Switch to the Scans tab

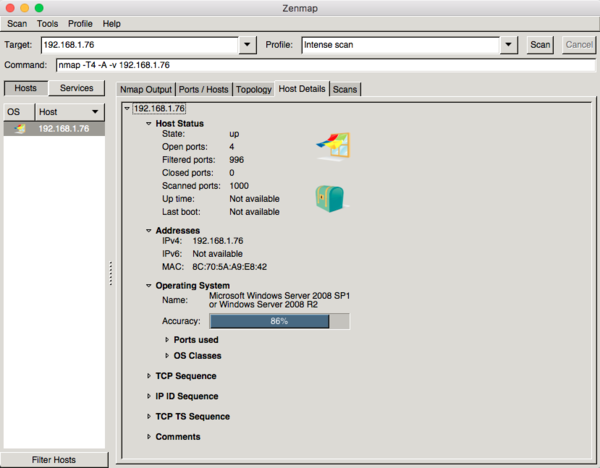345,90
